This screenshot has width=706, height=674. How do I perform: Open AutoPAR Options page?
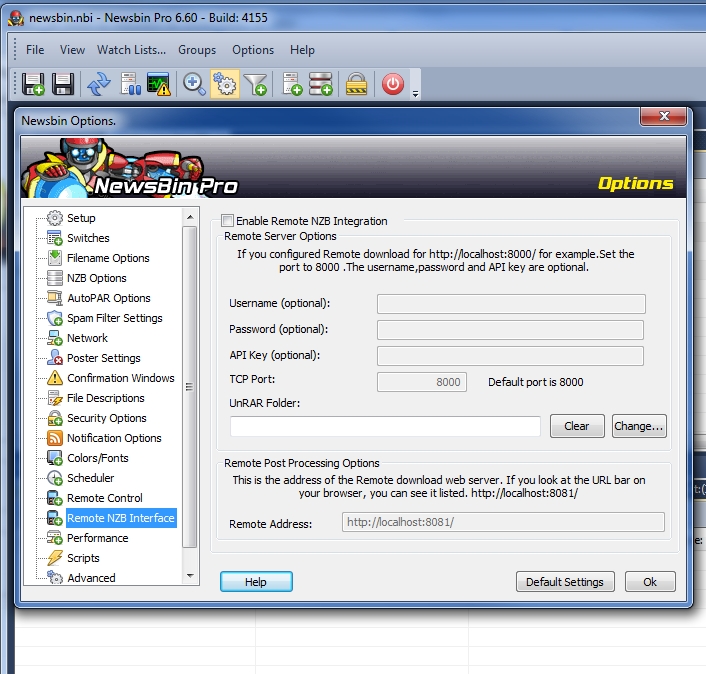pos(109,298)
